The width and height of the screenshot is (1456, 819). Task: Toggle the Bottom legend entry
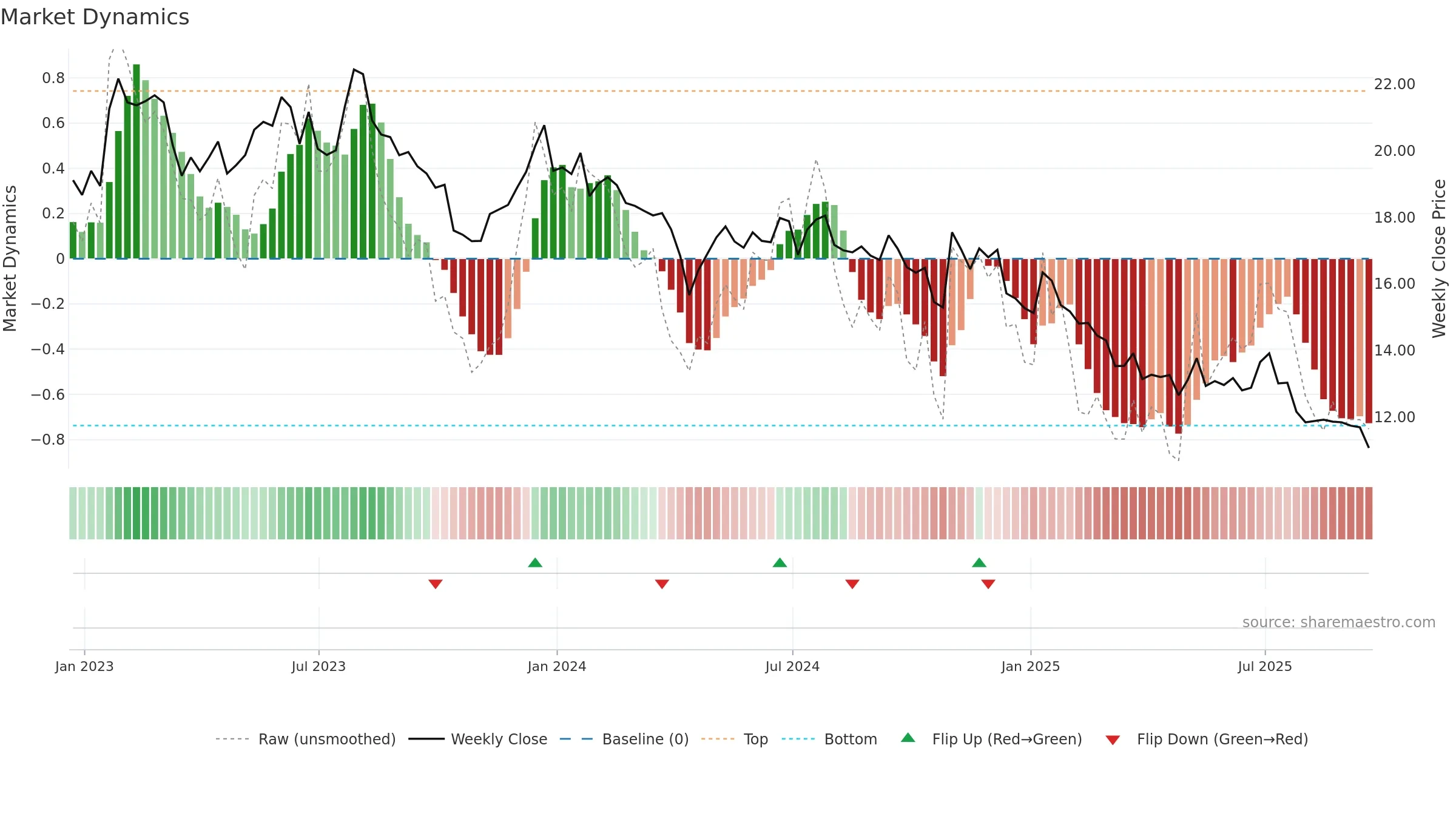point(829,739)
